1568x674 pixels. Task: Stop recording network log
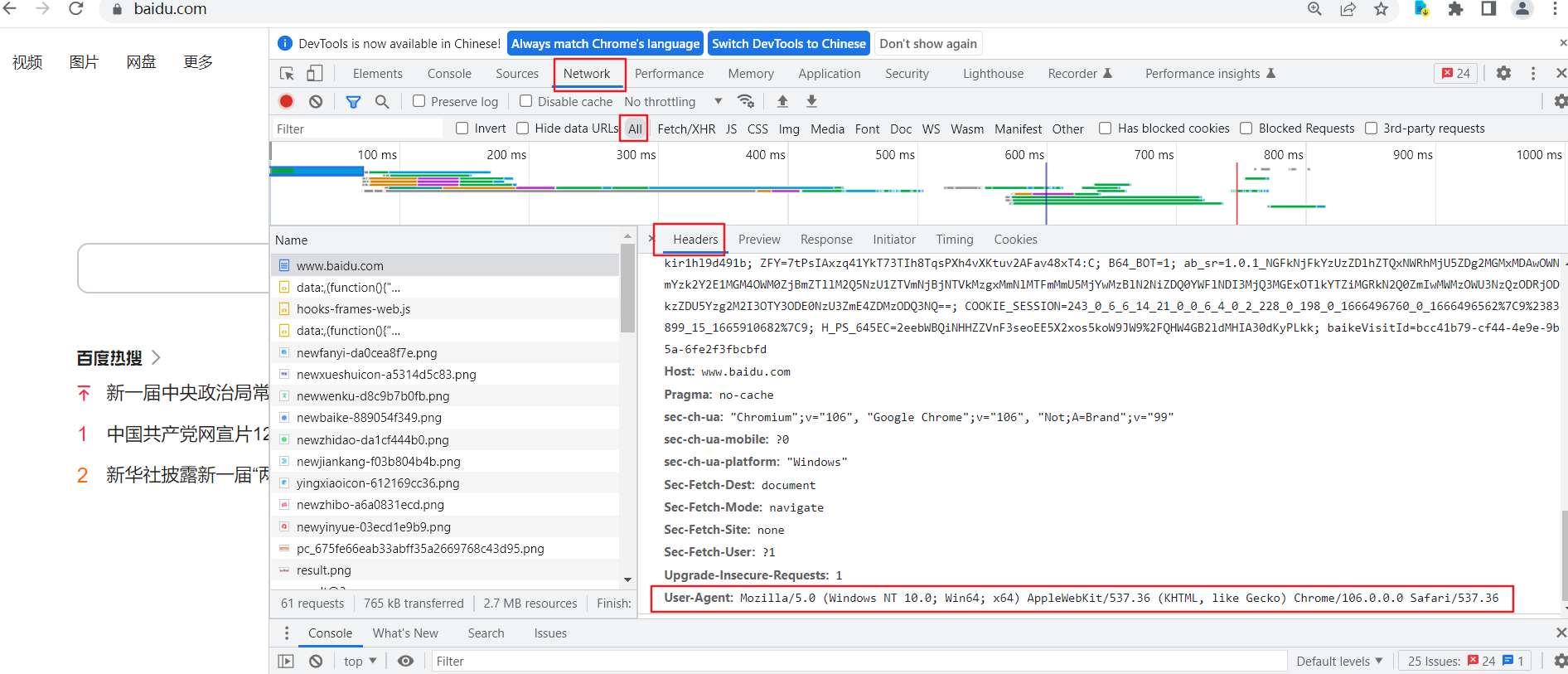(x=287, y=101)
